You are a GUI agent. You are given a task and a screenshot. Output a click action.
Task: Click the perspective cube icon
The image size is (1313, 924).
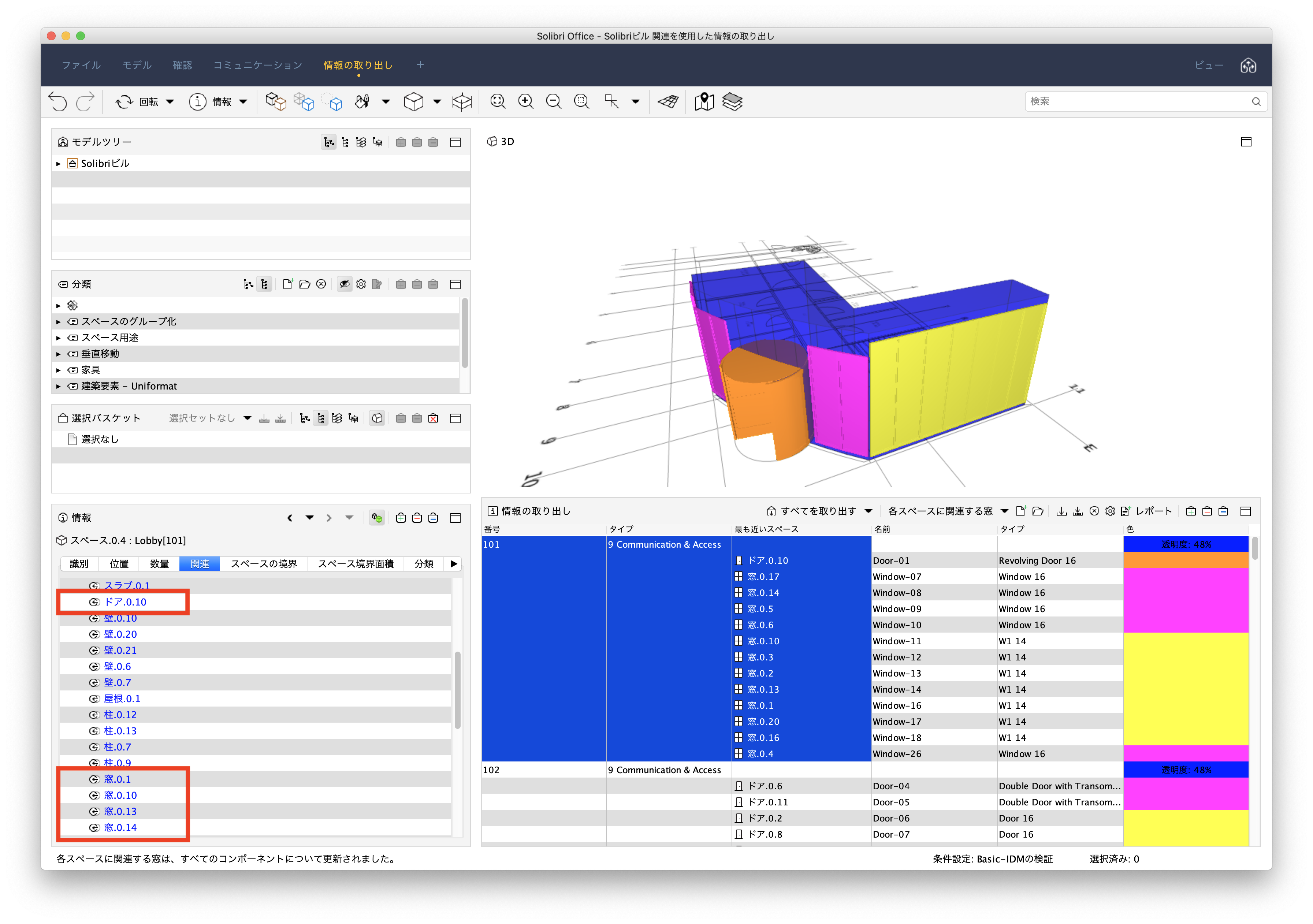tap(413, 102)
